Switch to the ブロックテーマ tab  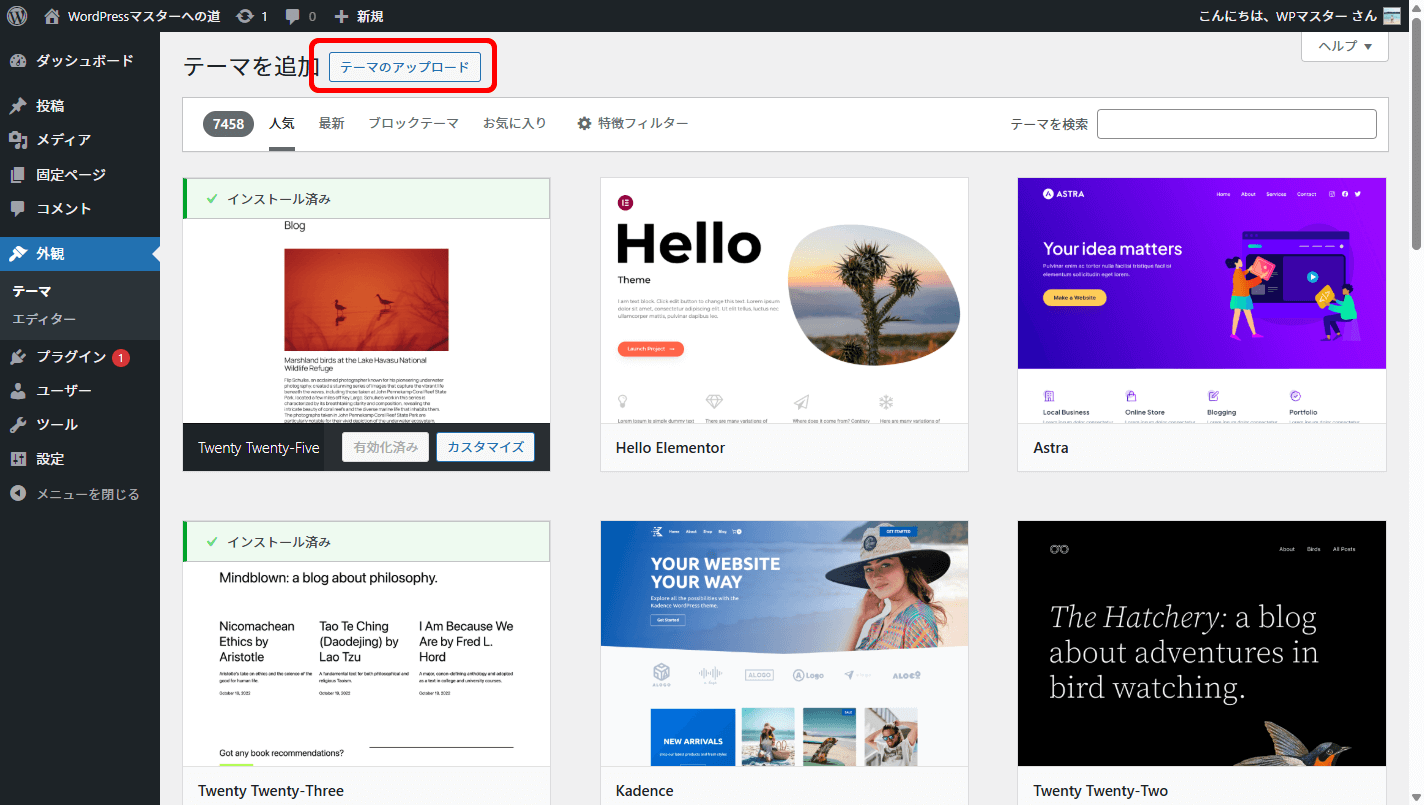[x=413, y=124]
